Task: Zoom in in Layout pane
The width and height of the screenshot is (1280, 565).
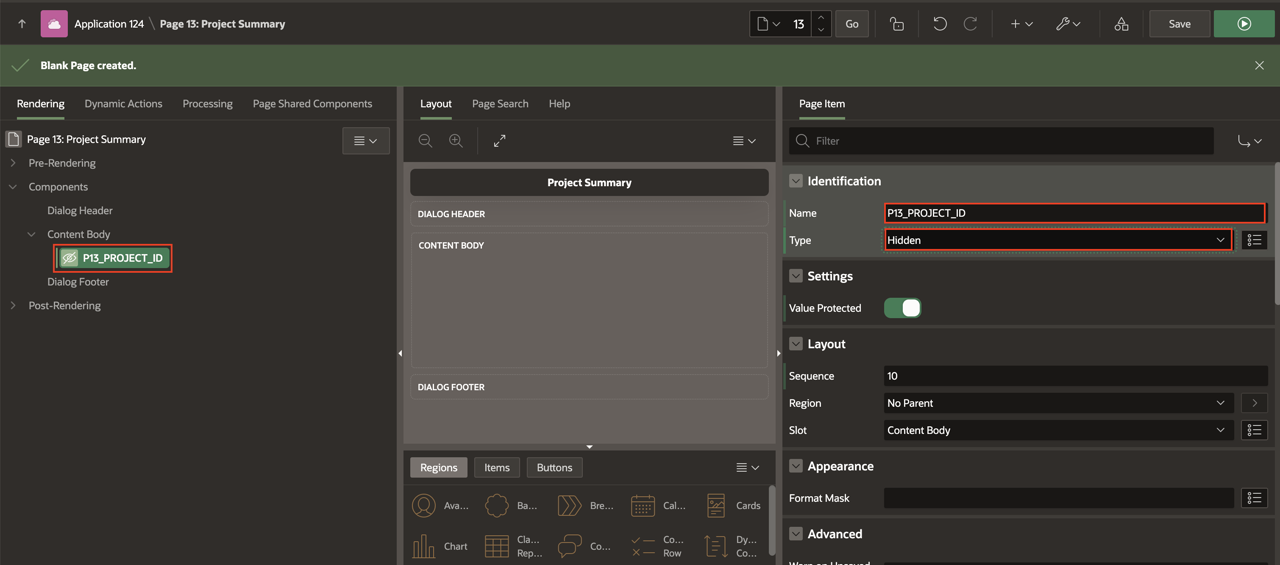Action: (x=456, y=141)
